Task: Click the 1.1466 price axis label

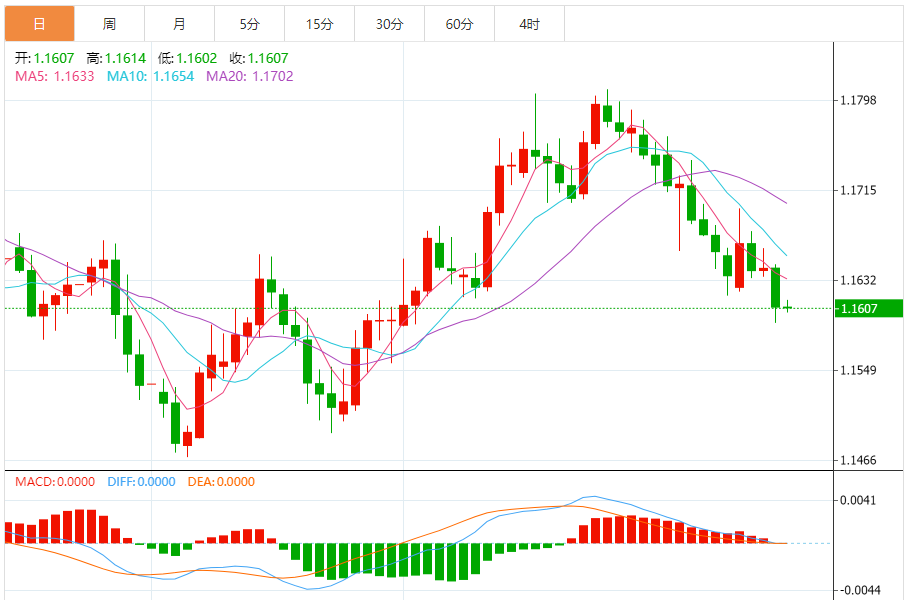Action: (x=859, y=461)
